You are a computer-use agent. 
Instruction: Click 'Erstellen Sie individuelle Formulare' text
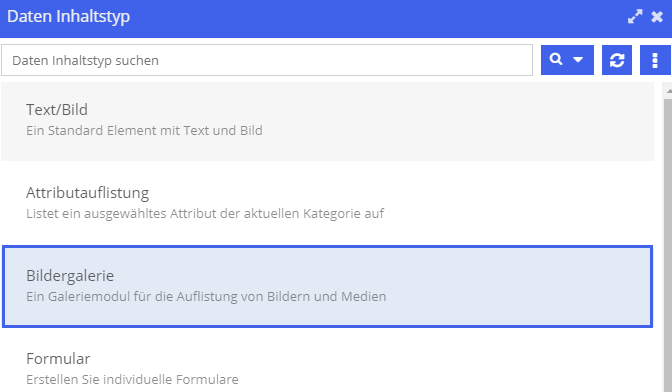pos(132,379)
